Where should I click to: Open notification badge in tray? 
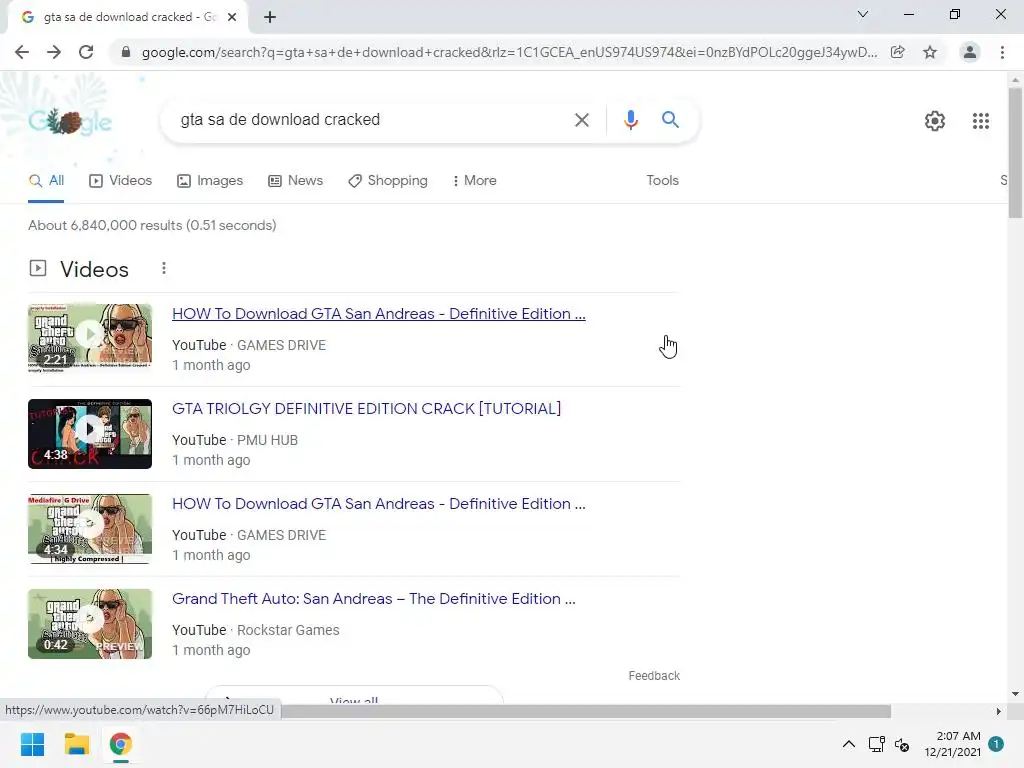(996, 743)
